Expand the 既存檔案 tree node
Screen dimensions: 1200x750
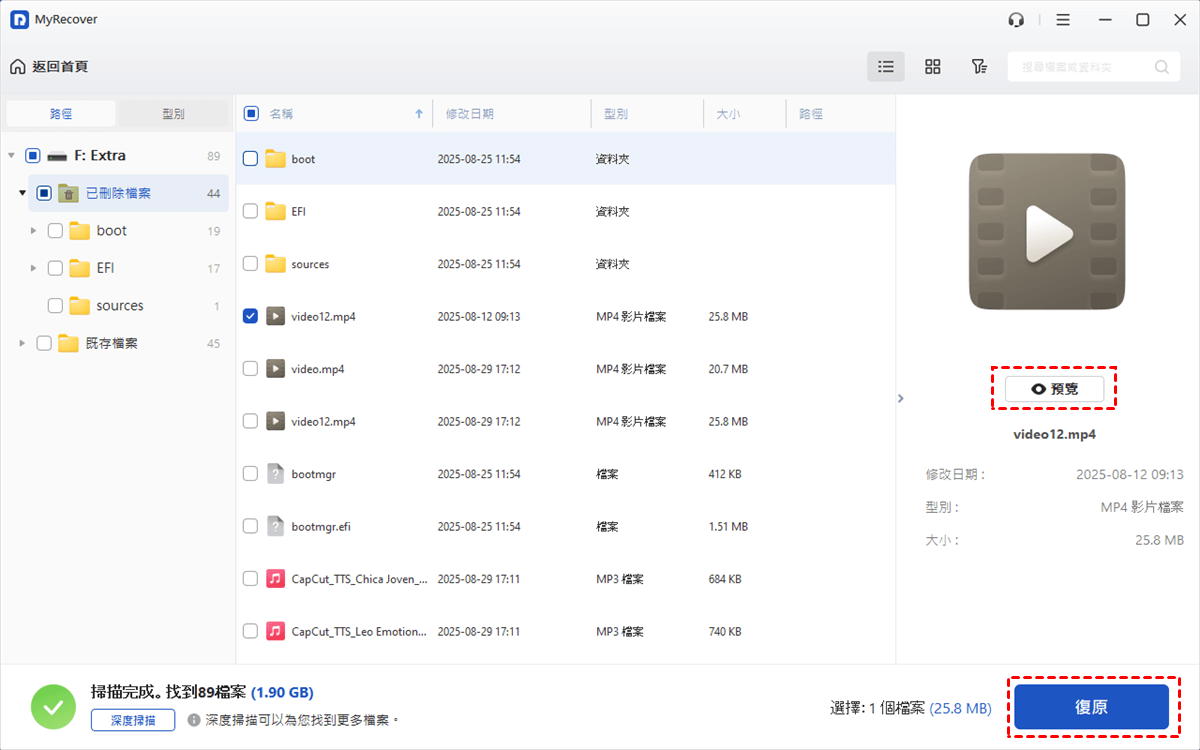click(x=22, y=343)
